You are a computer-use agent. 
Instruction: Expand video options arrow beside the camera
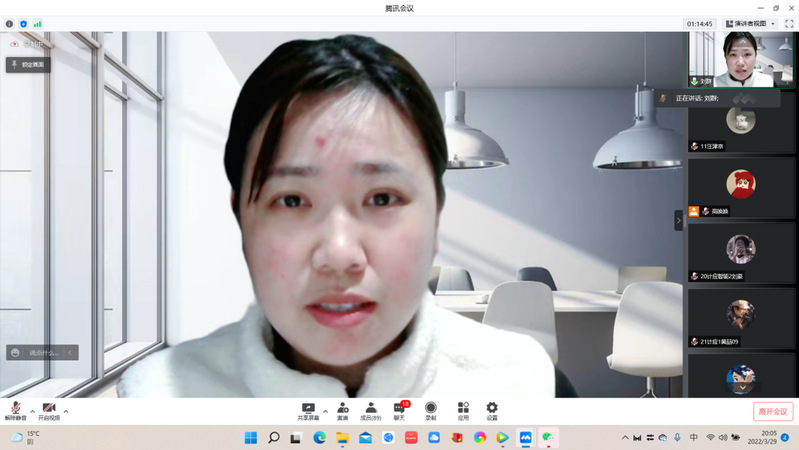pyautogui.click(x=66, y=411)
